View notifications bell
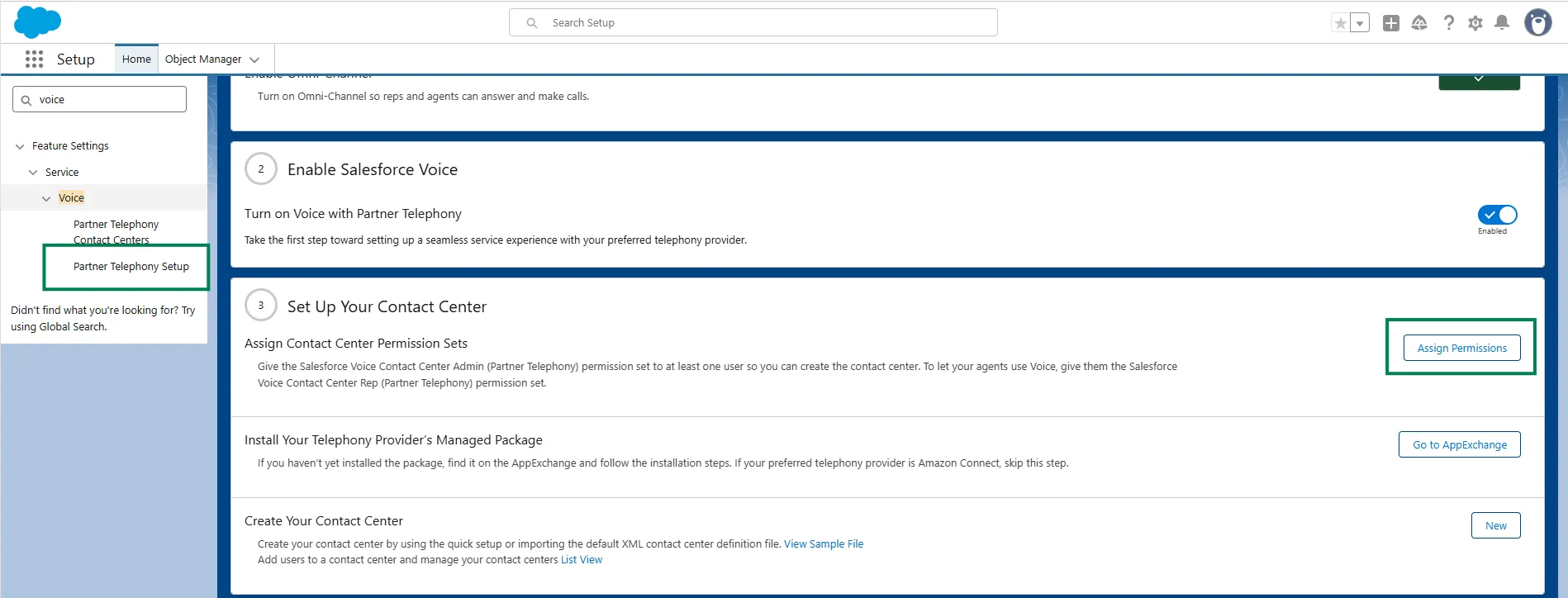1568x598 pixels. pyautogui.click(x=1502, y=23)
